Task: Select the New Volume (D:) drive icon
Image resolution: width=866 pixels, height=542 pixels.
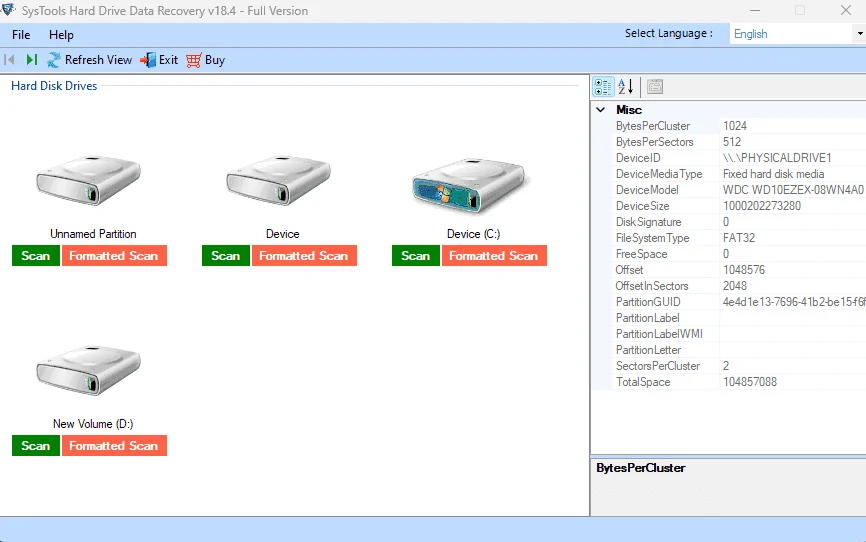Action: click(x=89, y=371)
